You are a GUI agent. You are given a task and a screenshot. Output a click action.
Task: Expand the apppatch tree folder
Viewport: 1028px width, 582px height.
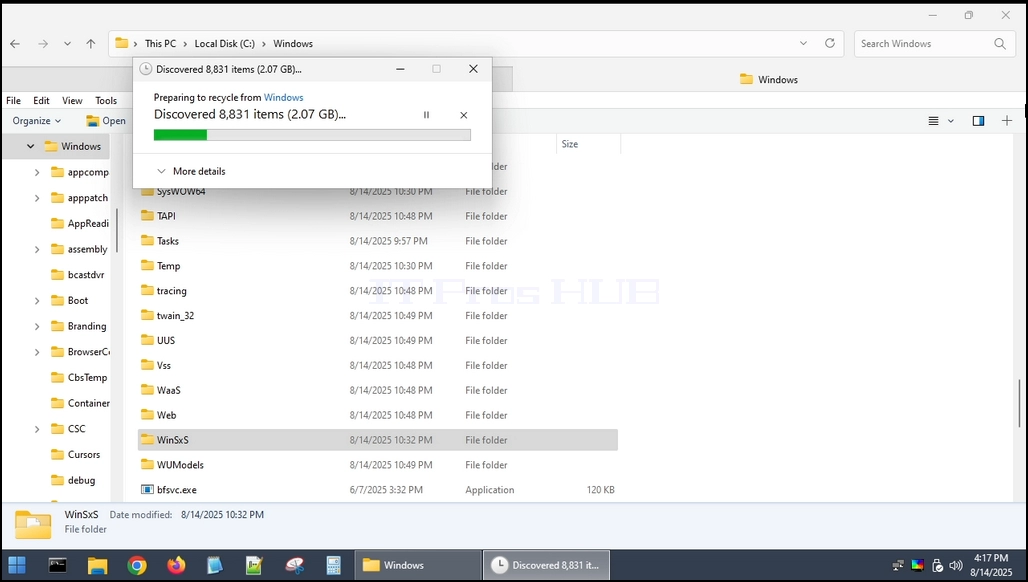pyautogui.click(x=37, y=198)
